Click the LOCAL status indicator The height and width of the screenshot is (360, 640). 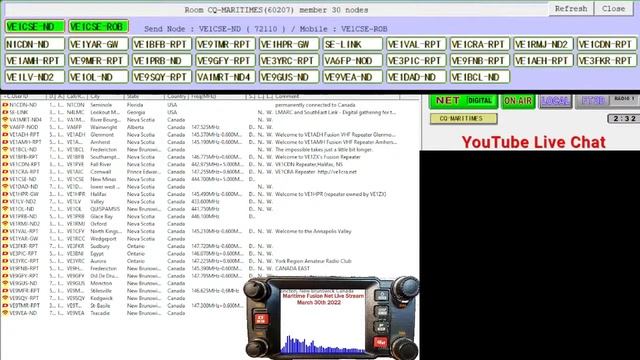[x=555, y=101]
